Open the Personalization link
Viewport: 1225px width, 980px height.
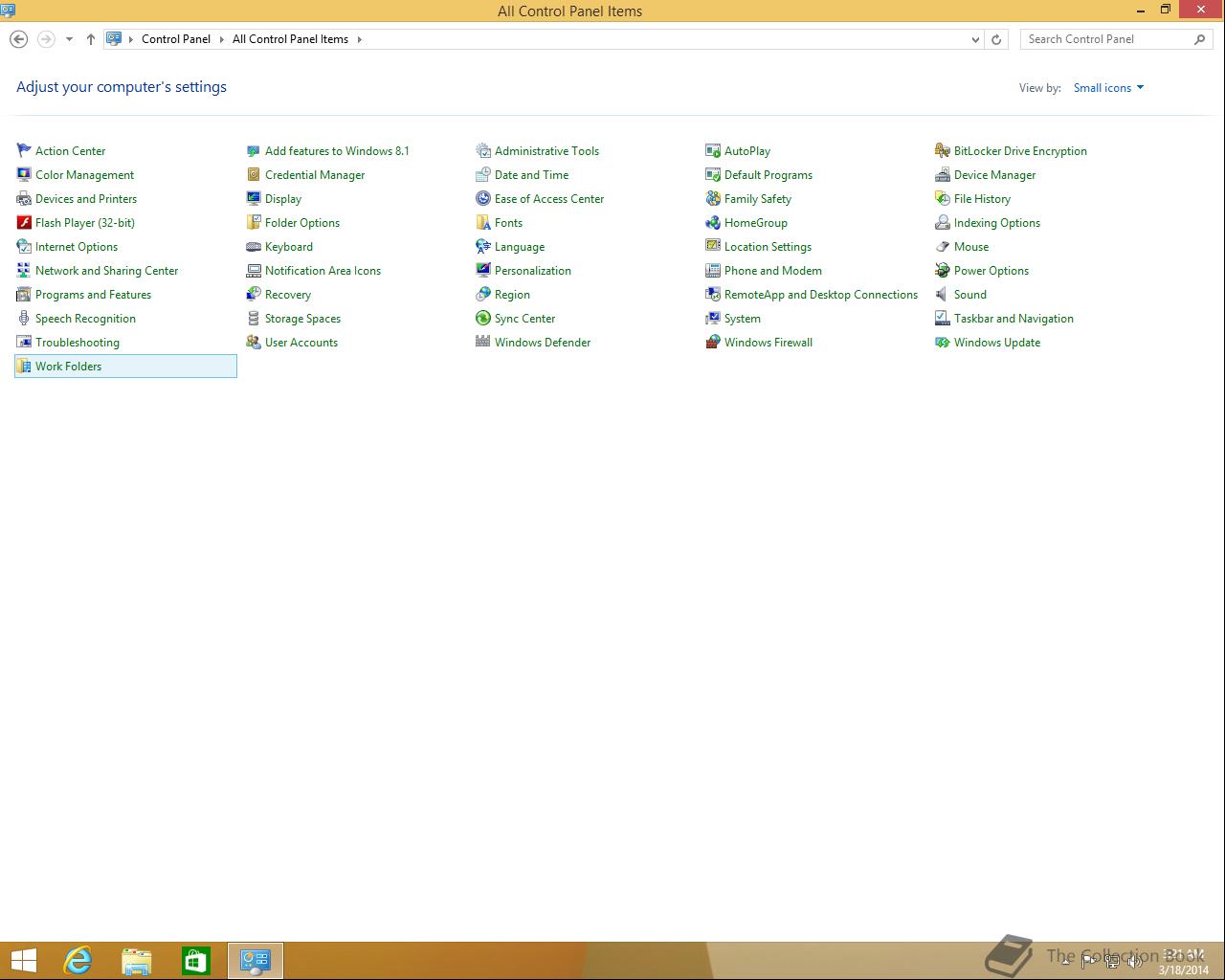533,271
